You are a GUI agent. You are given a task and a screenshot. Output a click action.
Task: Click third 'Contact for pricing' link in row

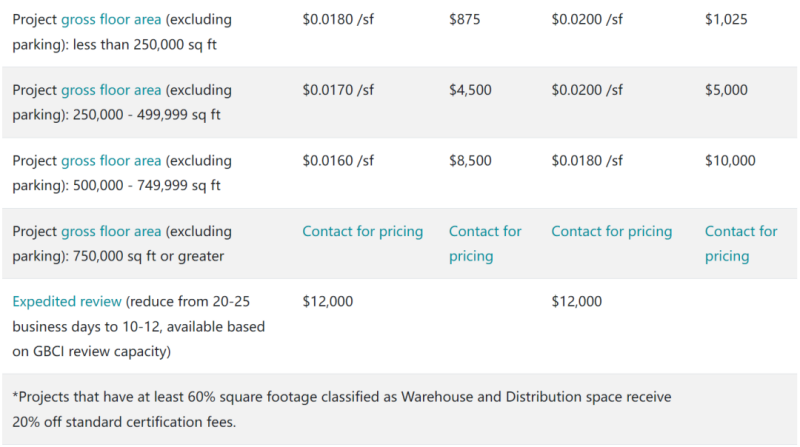(x=611, y=231)
